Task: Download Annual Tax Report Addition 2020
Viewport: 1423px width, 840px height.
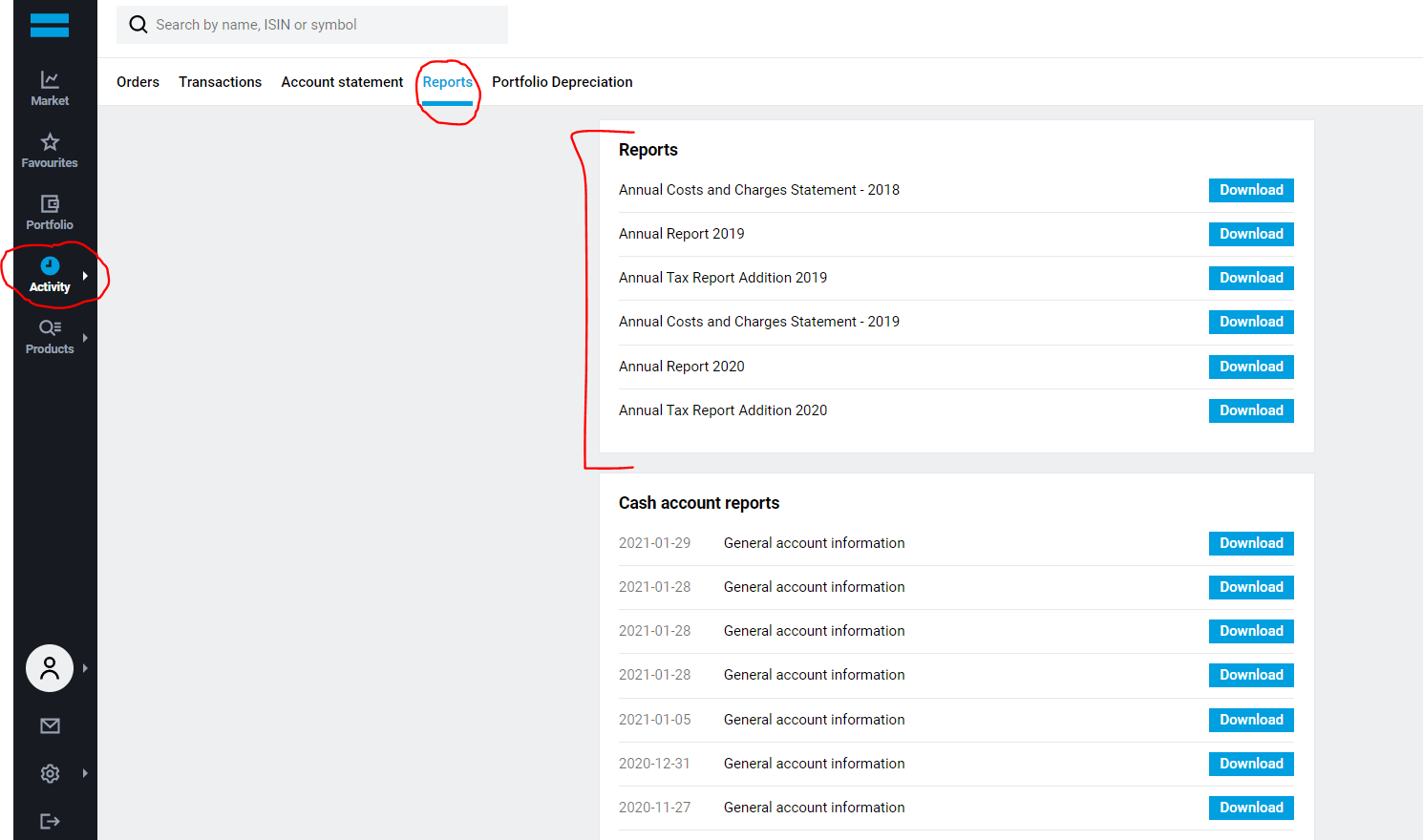Action: pos(1251,410)
